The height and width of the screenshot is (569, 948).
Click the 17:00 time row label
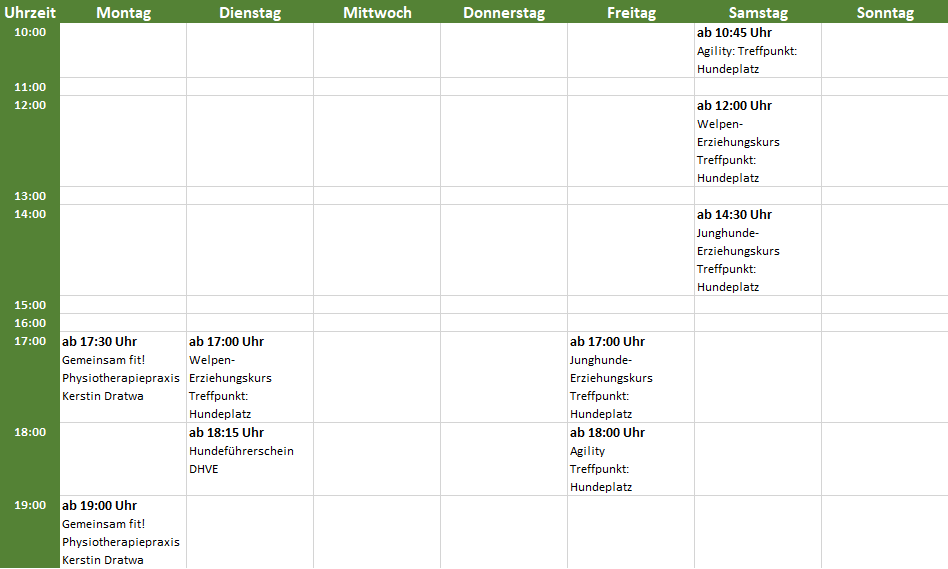pos(30,341)
